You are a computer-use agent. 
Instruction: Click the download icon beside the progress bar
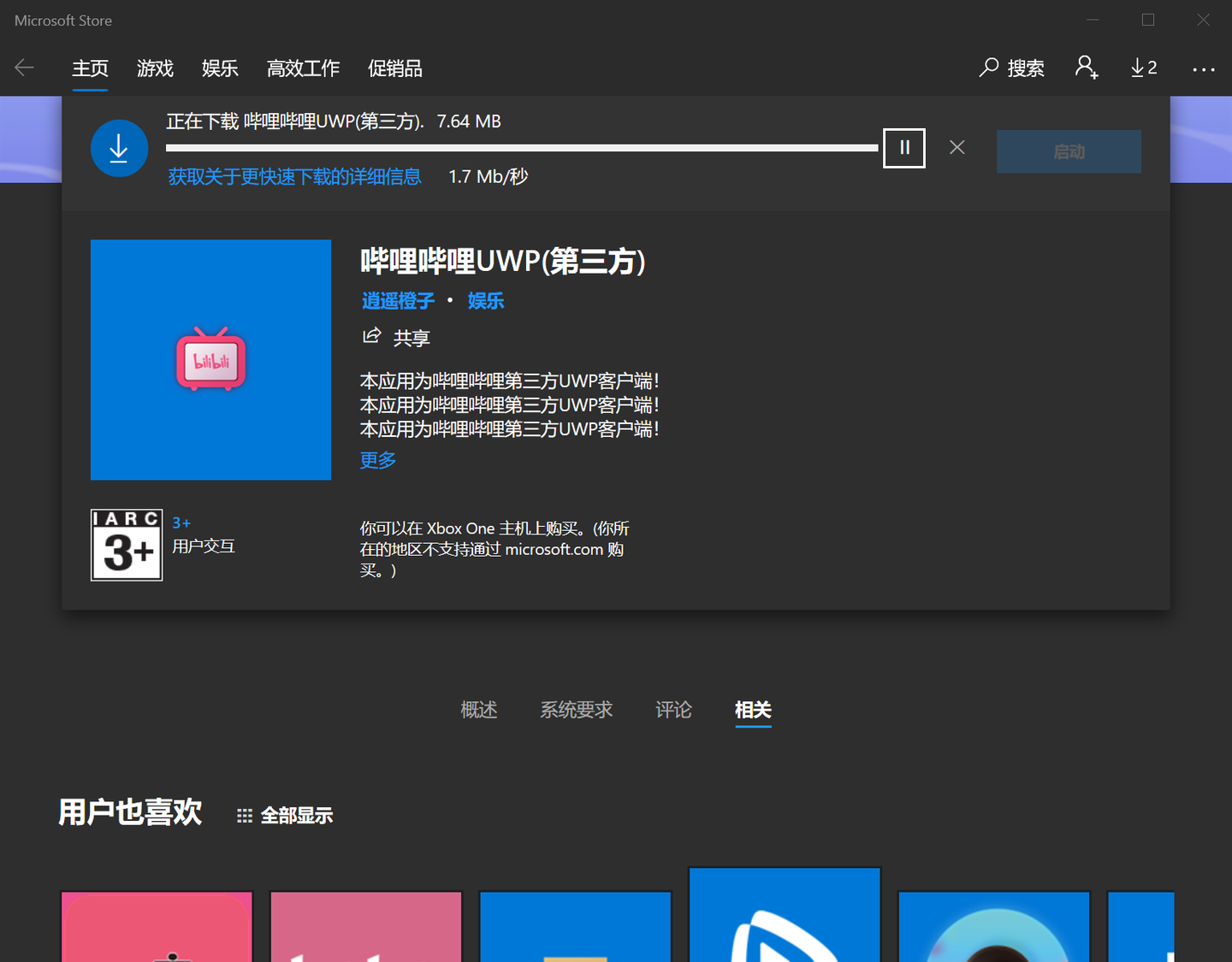coord(119,147)
